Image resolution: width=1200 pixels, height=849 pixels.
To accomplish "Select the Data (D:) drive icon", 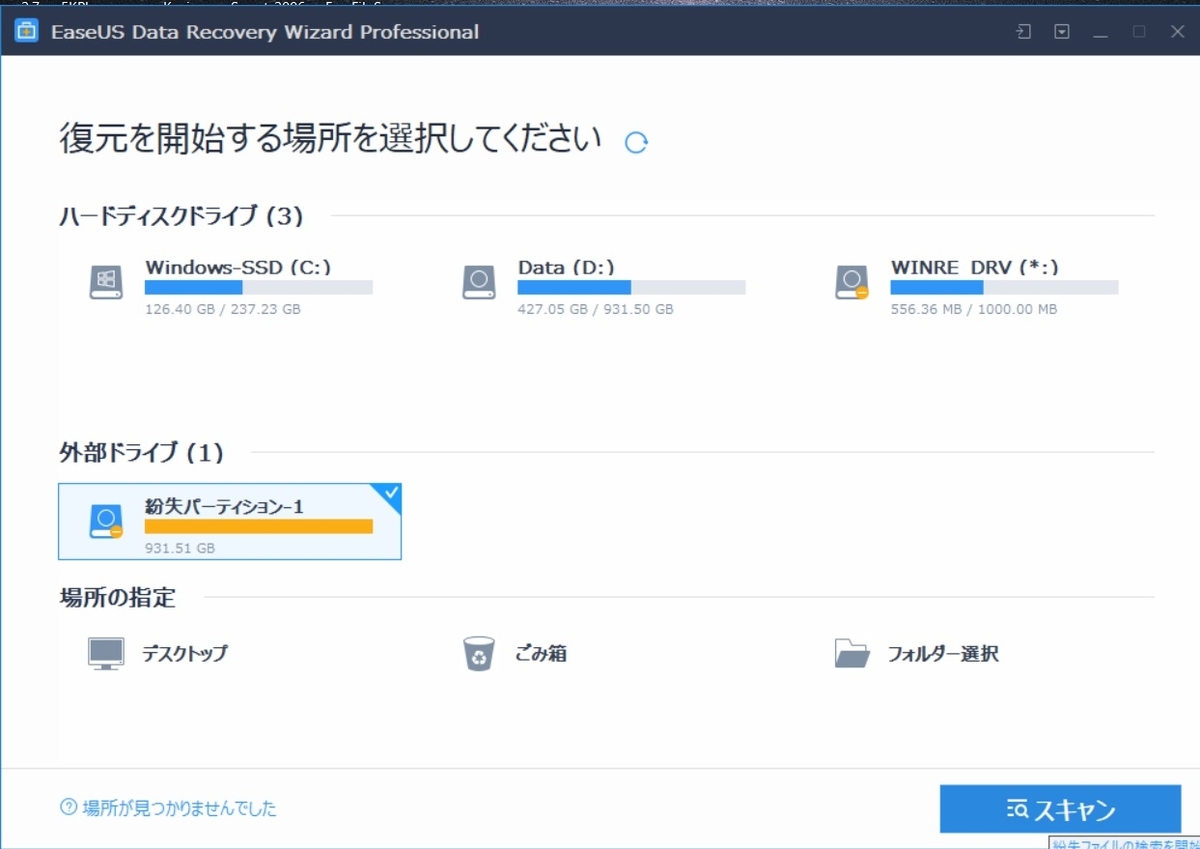I will 478,283.
